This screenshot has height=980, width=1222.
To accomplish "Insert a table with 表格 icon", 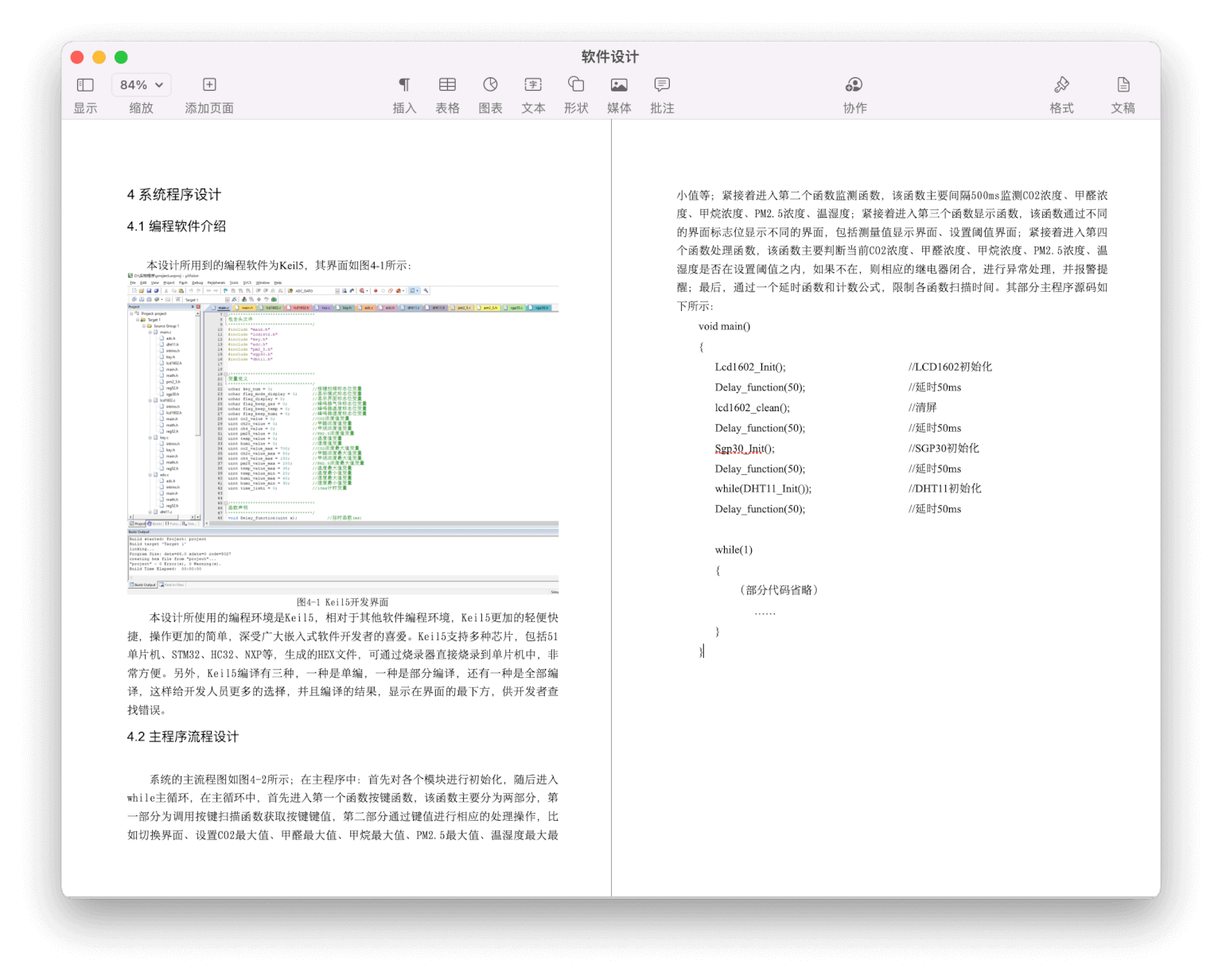I will (447, 84).
